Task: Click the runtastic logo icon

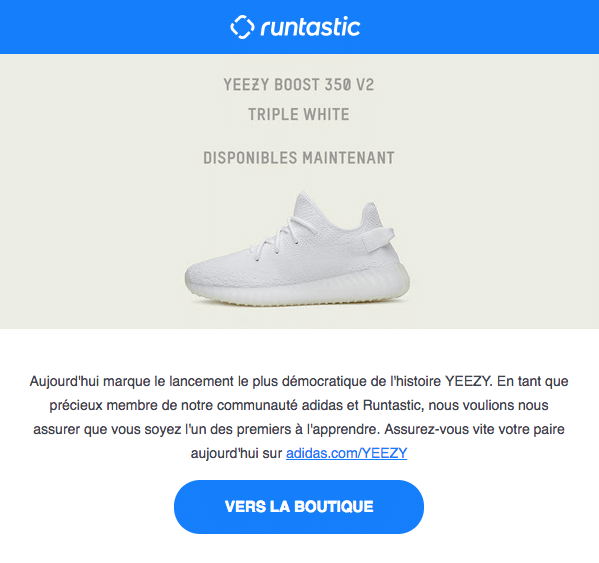Action: click(x=242, y=27)
